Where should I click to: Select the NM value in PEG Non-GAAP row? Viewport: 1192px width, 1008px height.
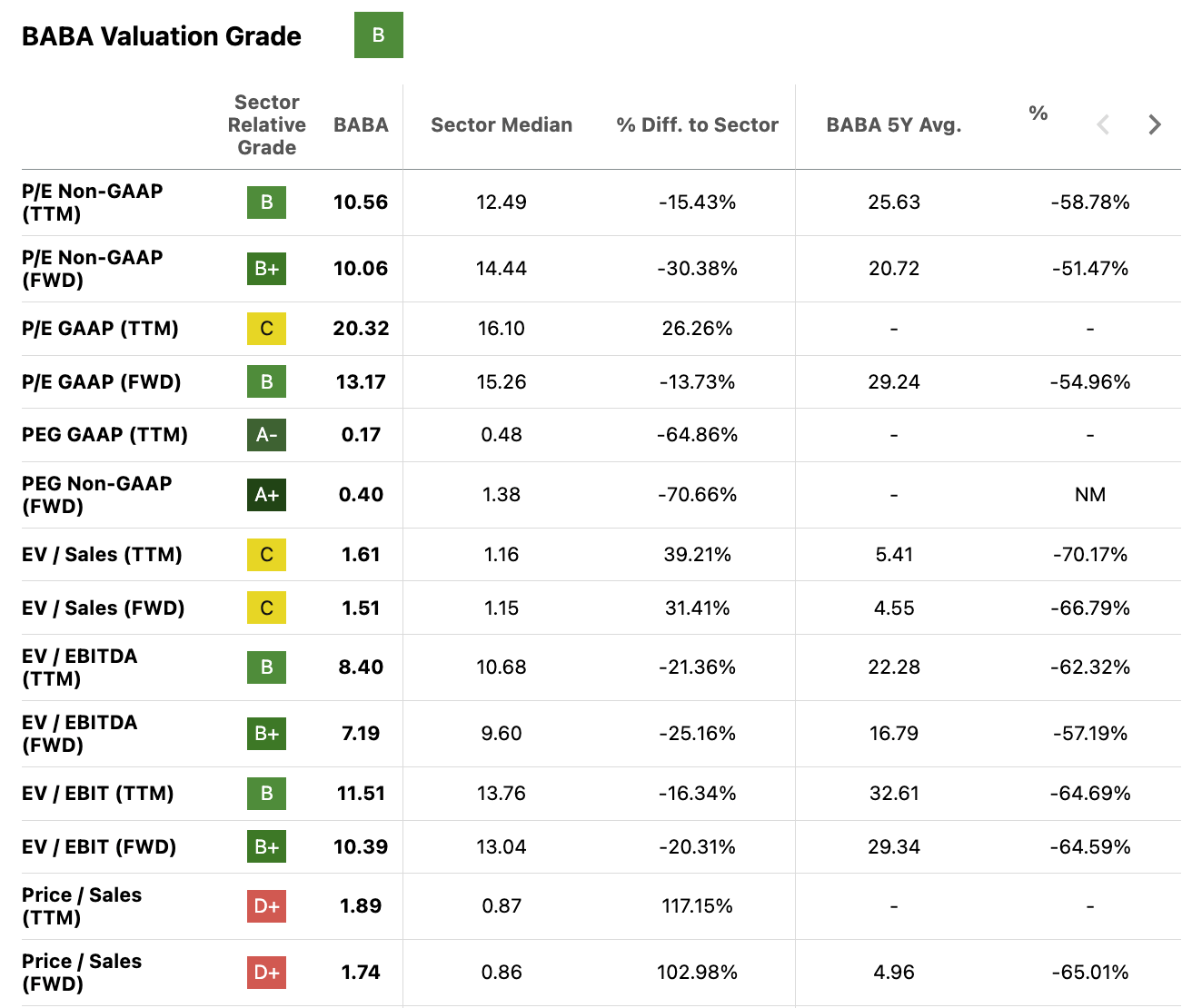coord(1090,495)
